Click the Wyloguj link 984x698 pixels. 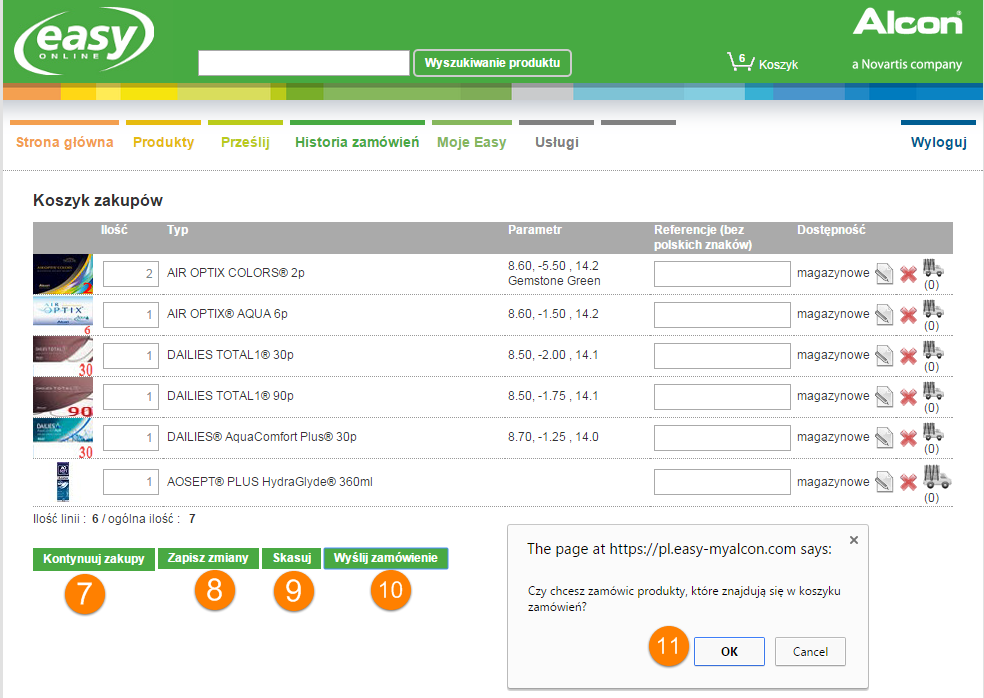tap(938, 142)
